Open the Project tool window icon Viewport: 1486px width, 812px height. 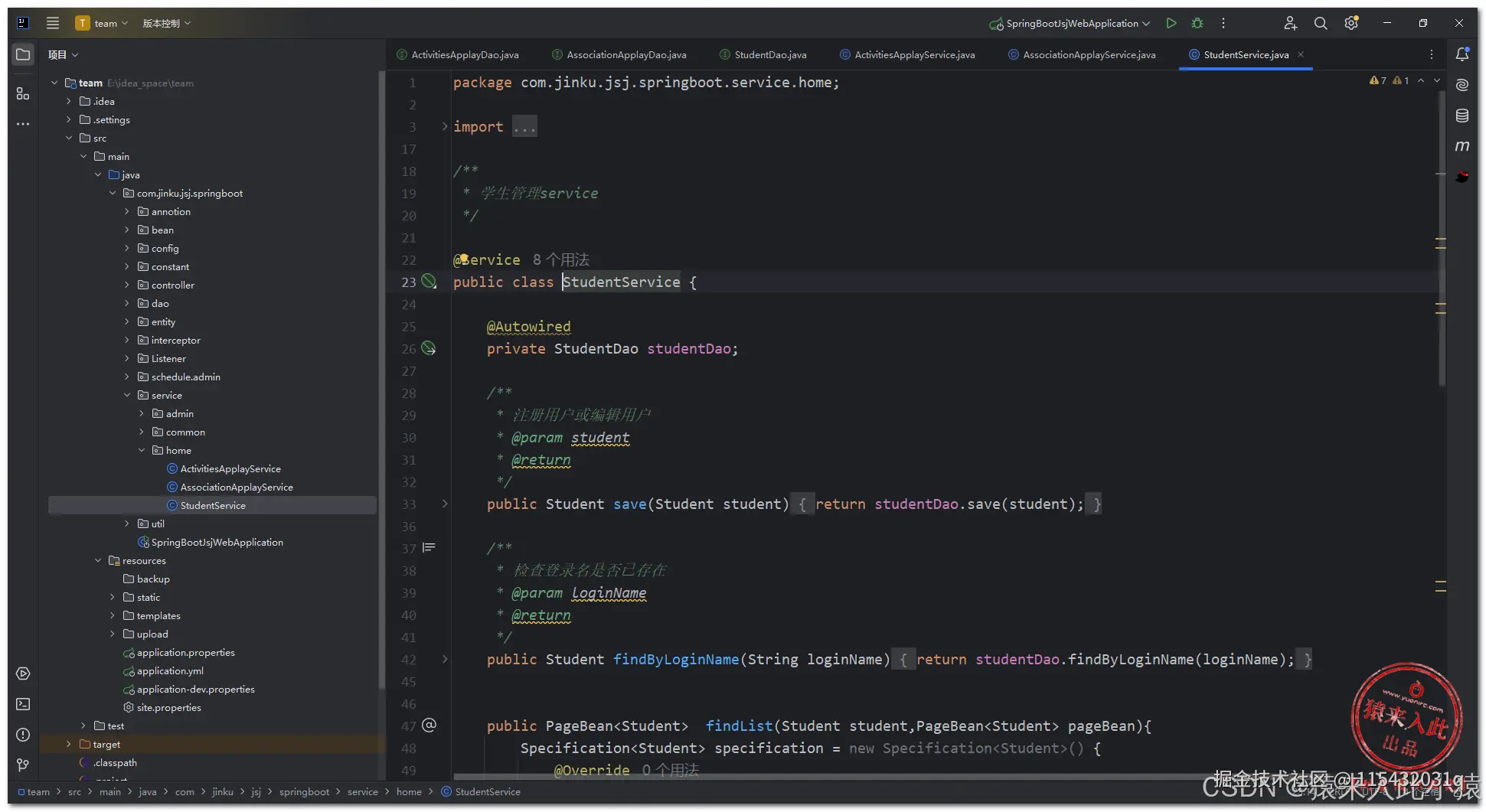coord(23,54)
